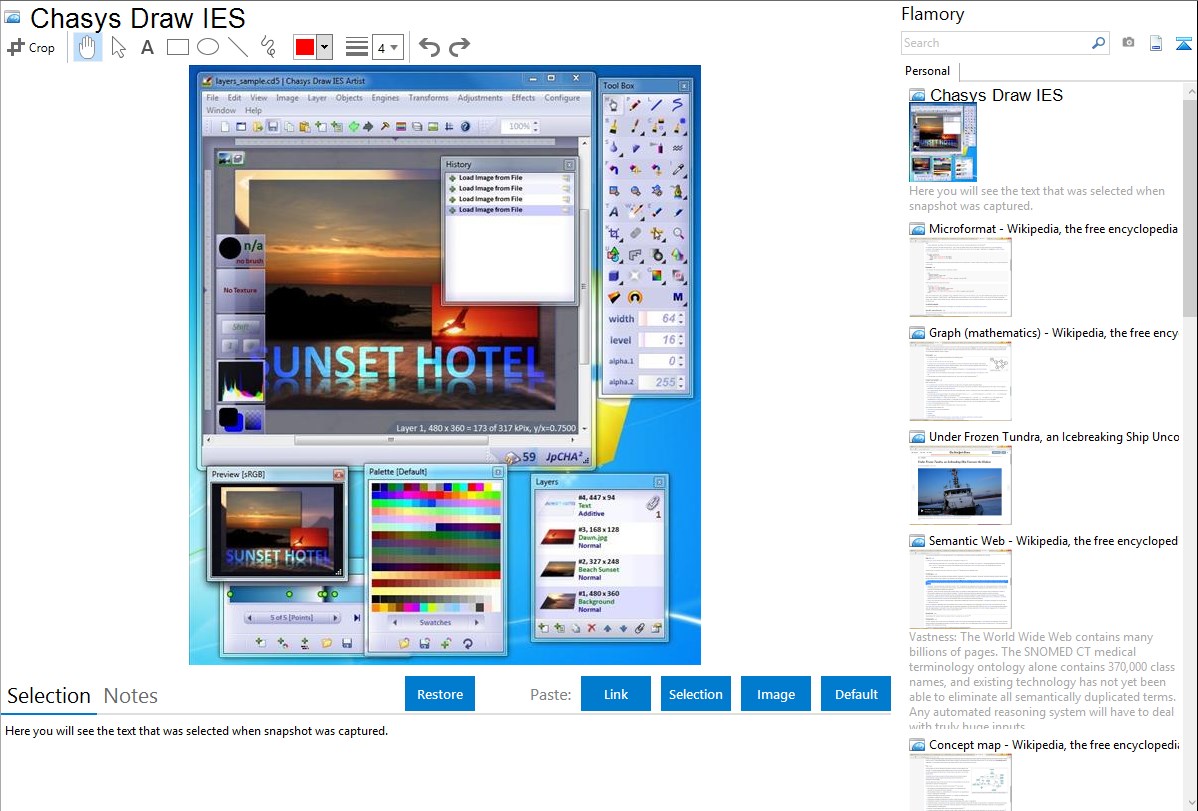Image resolution: width=1198 pixels, height=811 pixels.
Task: Open the line width dropdown showing 4
Action: 387,47
